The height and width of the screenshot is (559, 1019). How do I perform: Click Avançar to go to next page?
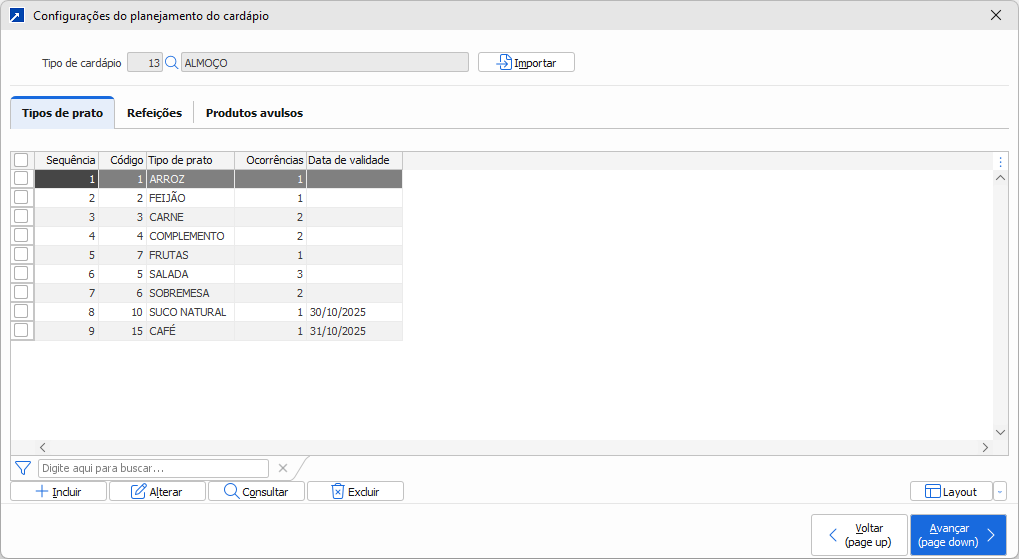point(958,535)
